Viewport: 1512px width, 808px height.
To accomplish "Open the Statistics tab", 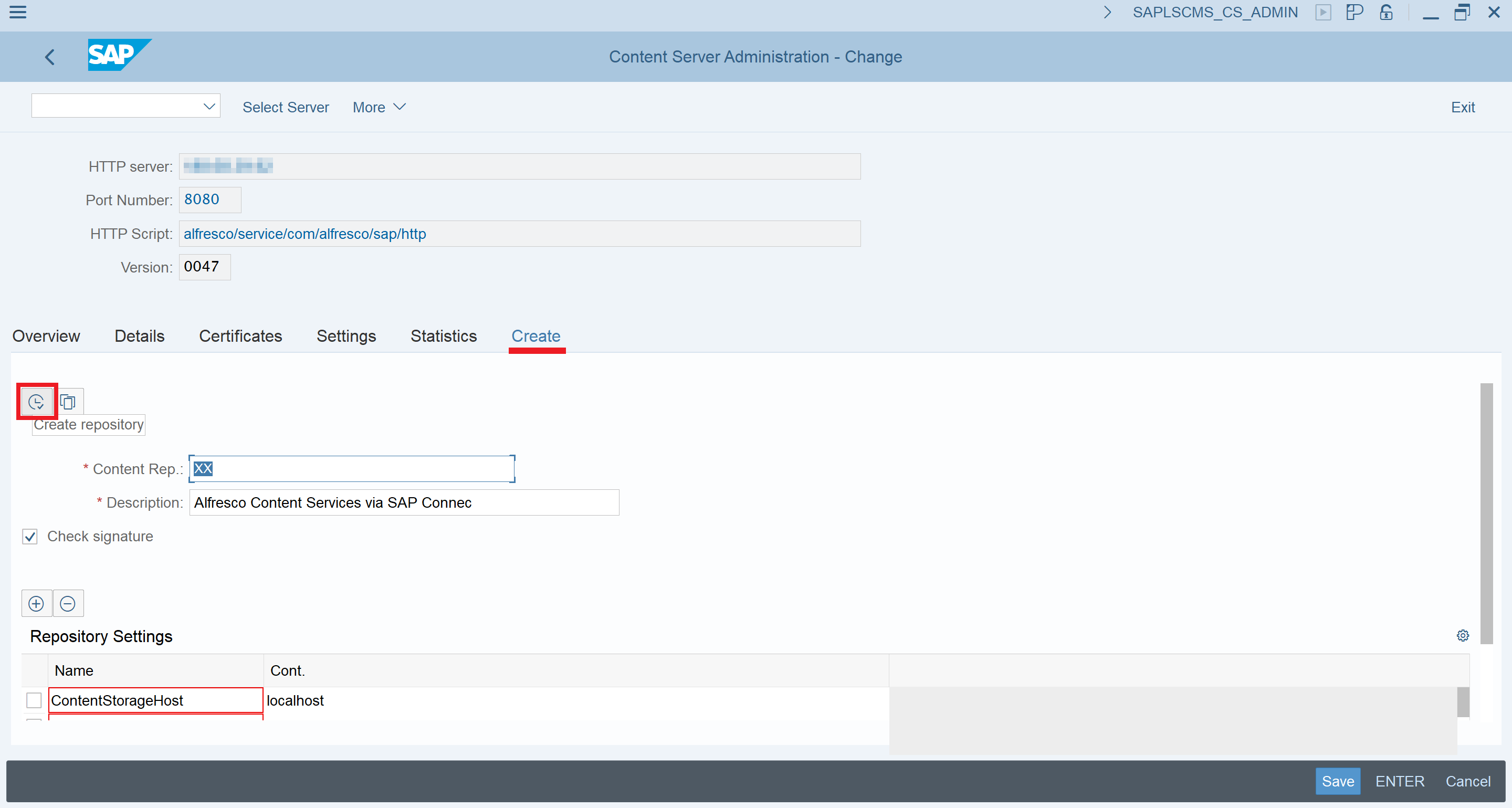I will tap(443, 335).
